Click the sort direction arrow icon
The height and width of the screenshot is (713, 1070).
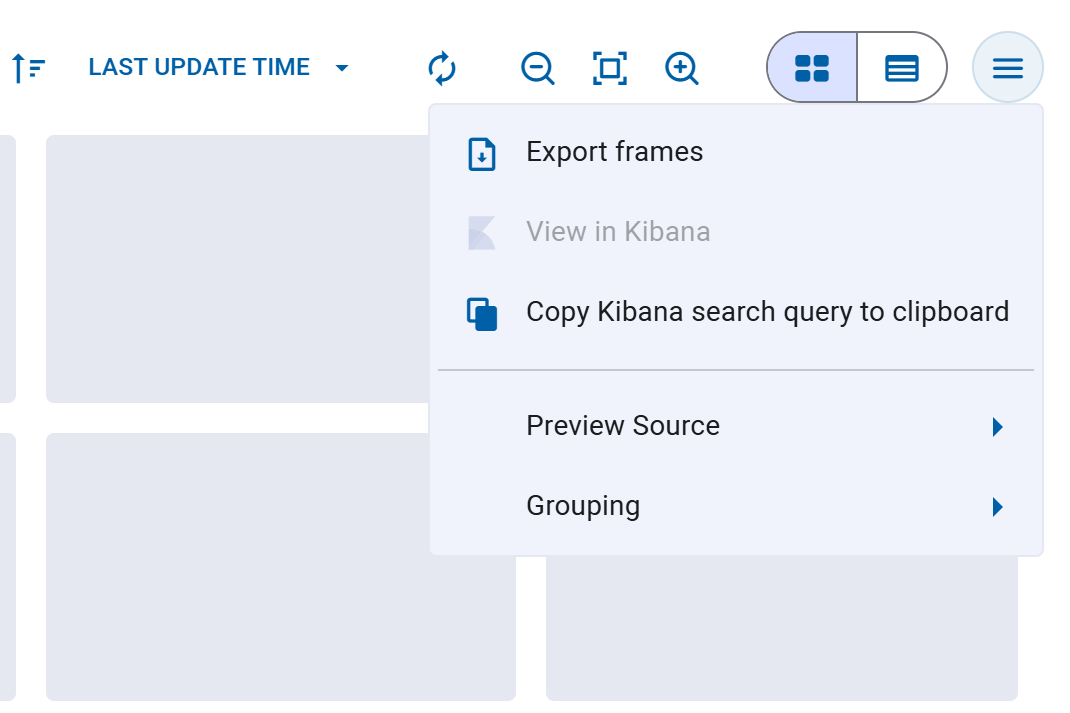[x=28, y=67]
